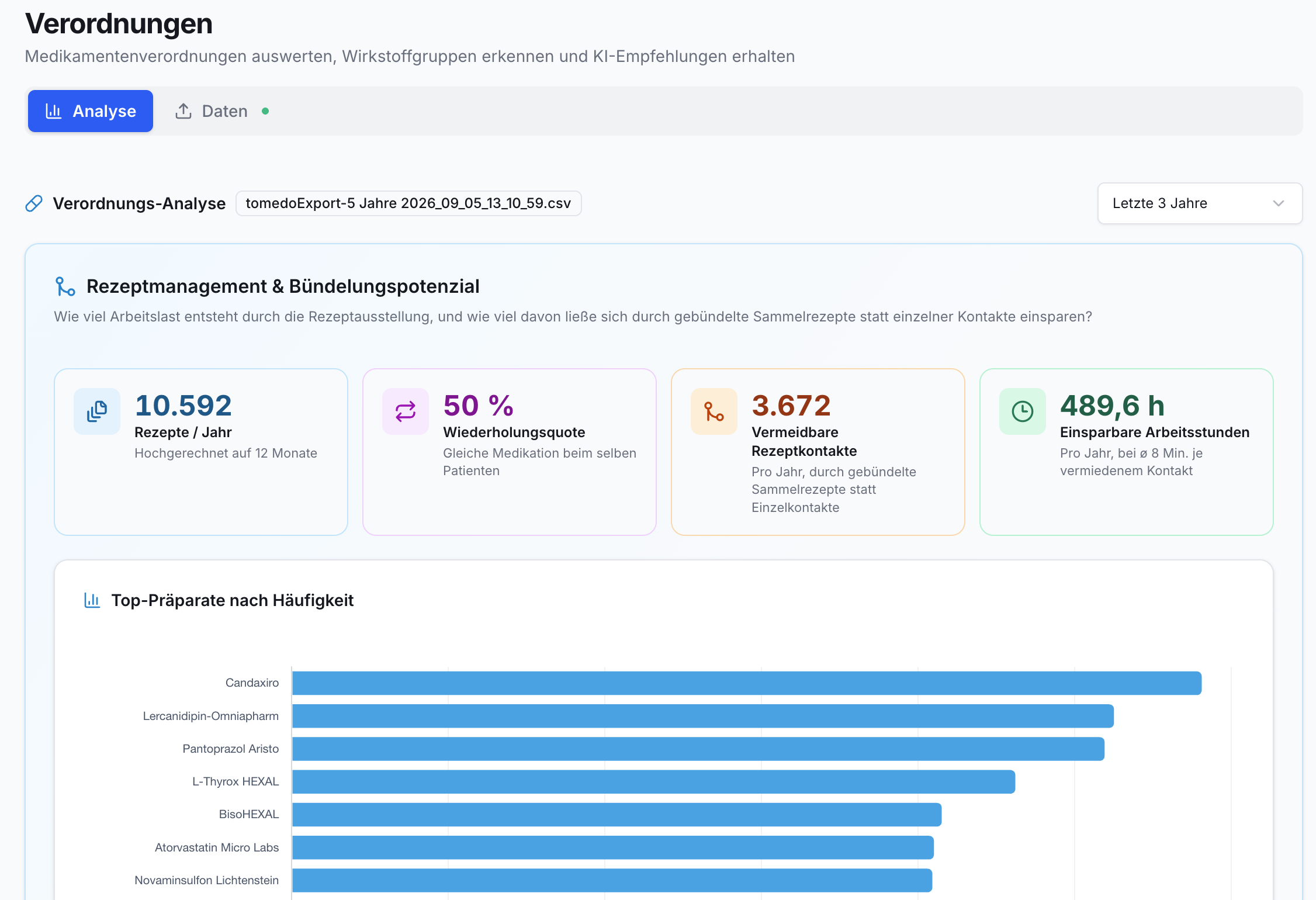Click the L-Thyrox HEXAL axis label
This screenshot has height=900, width=1316.
click(x=236, y=781)
